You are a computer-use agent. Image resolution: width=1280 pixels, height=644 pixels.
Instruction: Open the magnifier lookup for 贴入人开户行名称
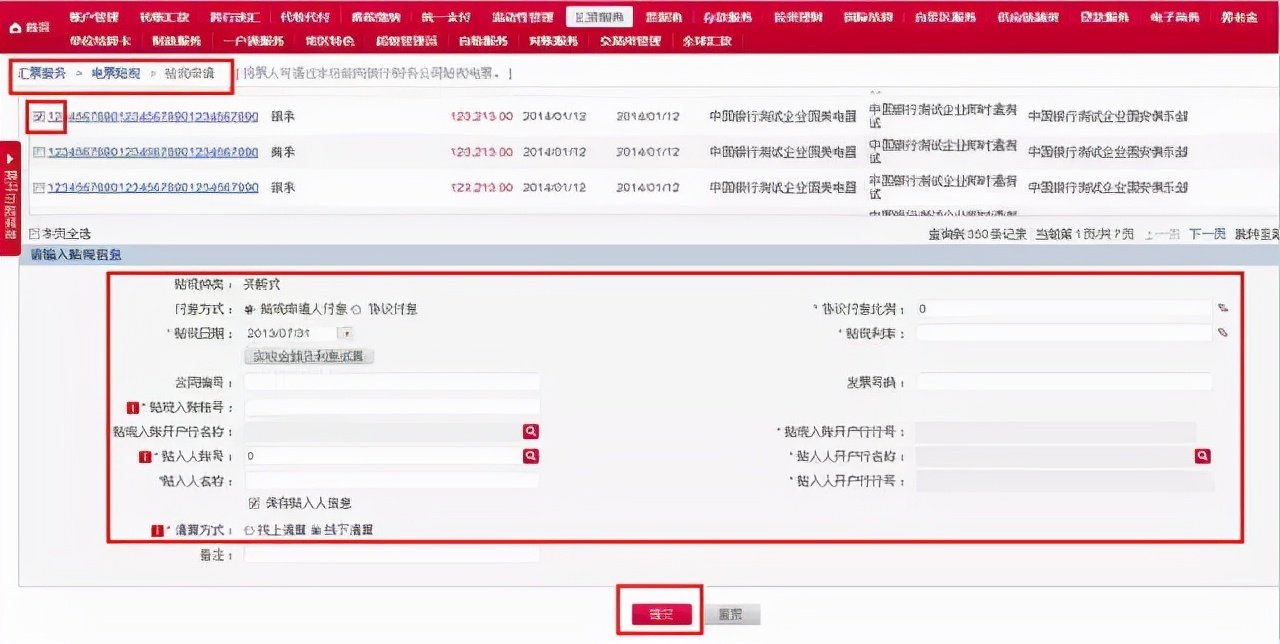(1202, 455)
